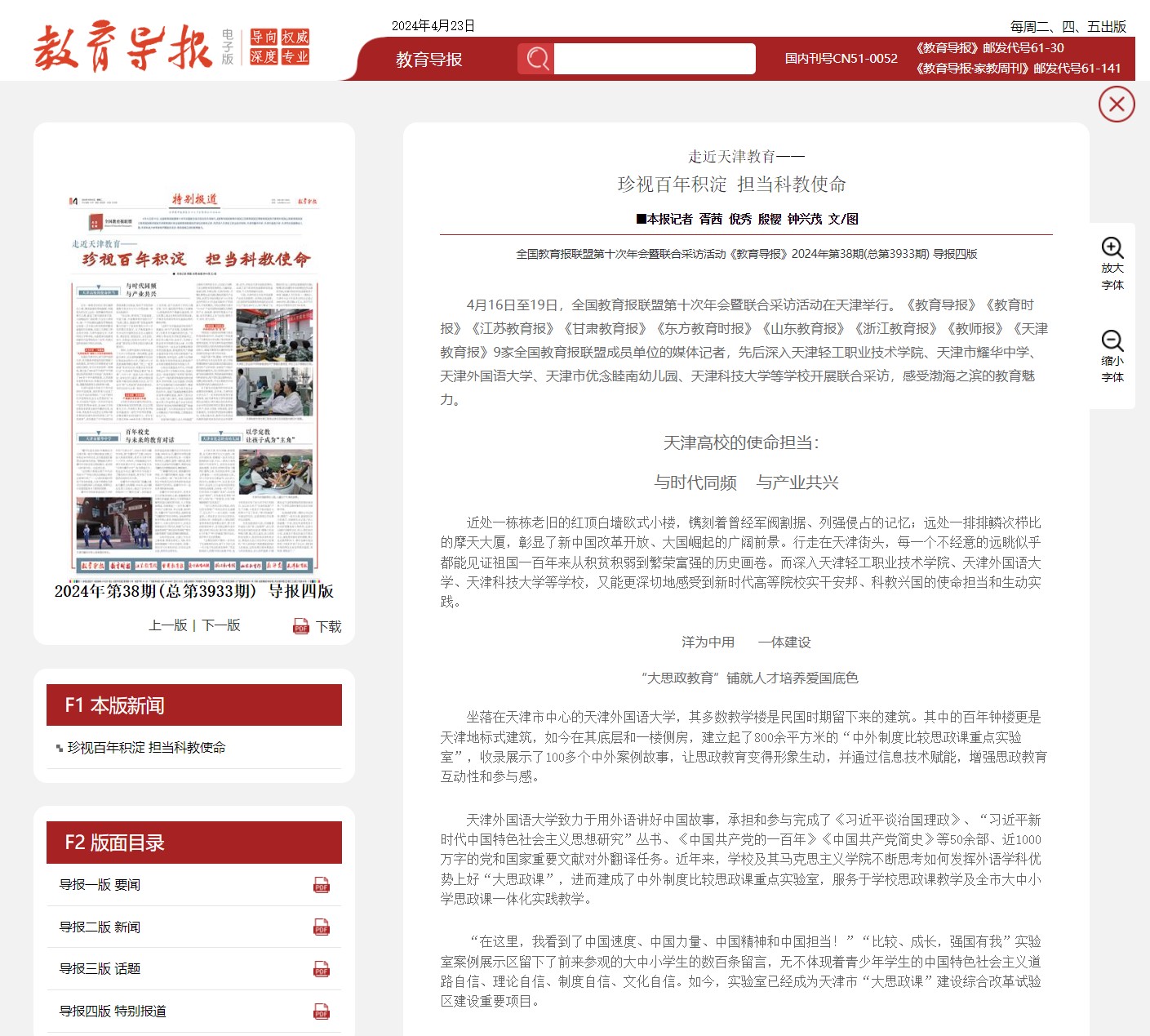The width and height of the screenshot is (1150, 1036).
Task: Click the F2 版面目录 section header
Action: [x=194, y=843]
